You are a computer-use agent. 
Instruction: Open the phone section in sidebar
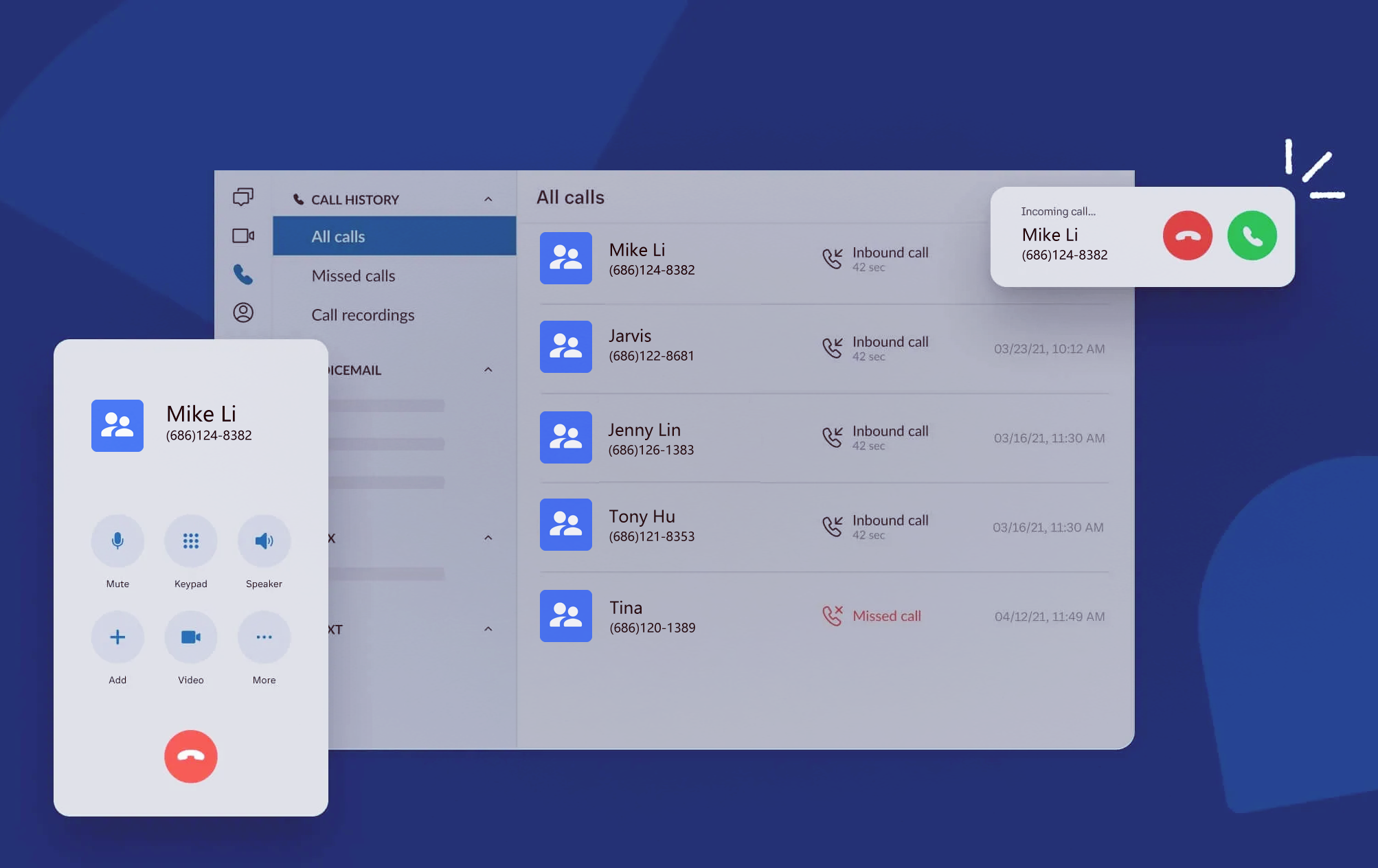coord(243,275)
